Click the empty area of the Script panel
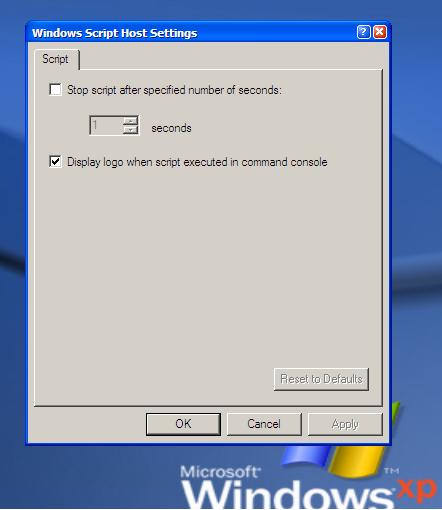Image resolution: width=442 pixels, height=510 pixels. pyautogui.click(x=207, y=267)
